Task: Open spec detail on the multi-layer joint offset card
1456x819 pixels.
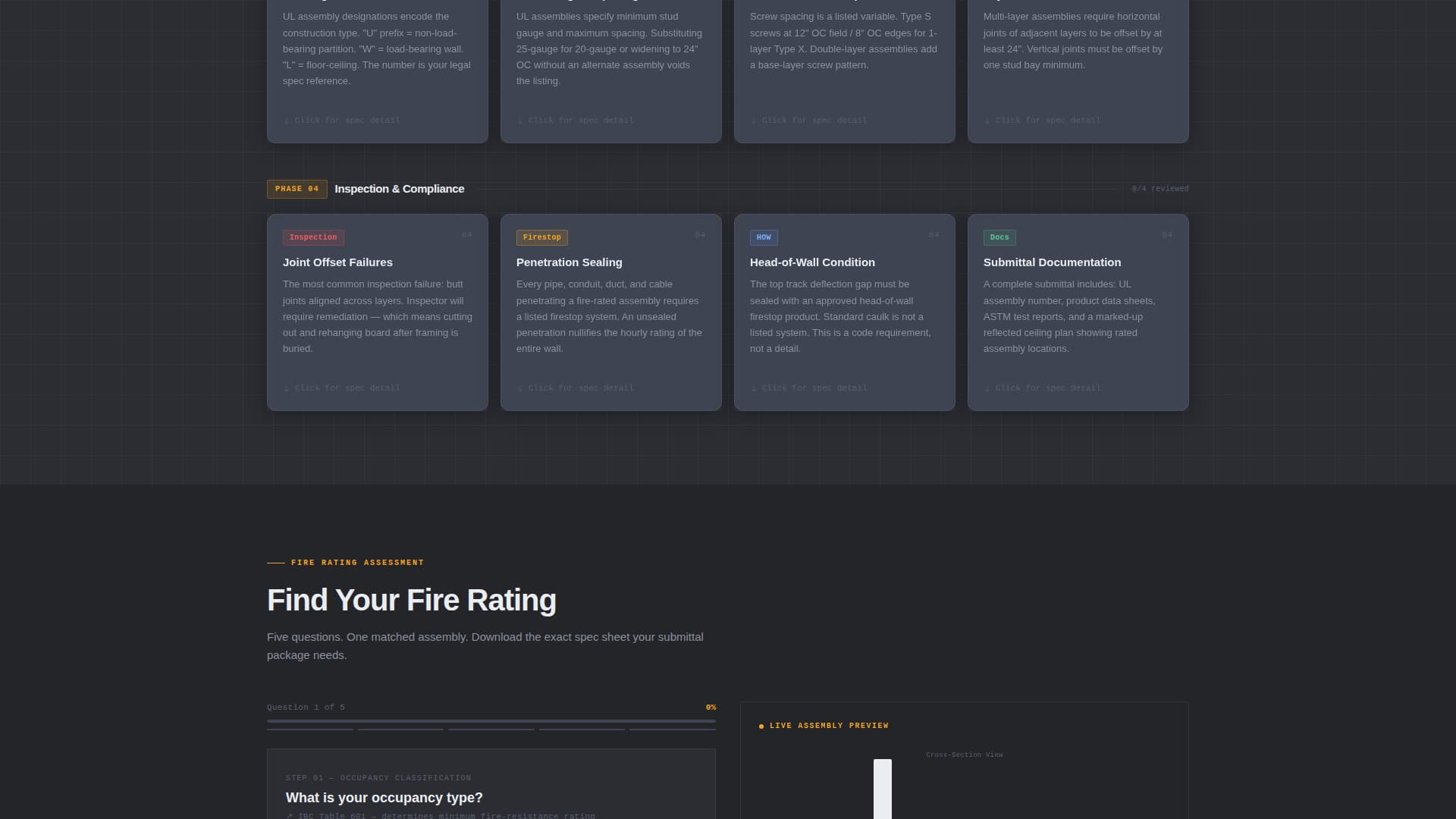Action: coord(1043,121)
